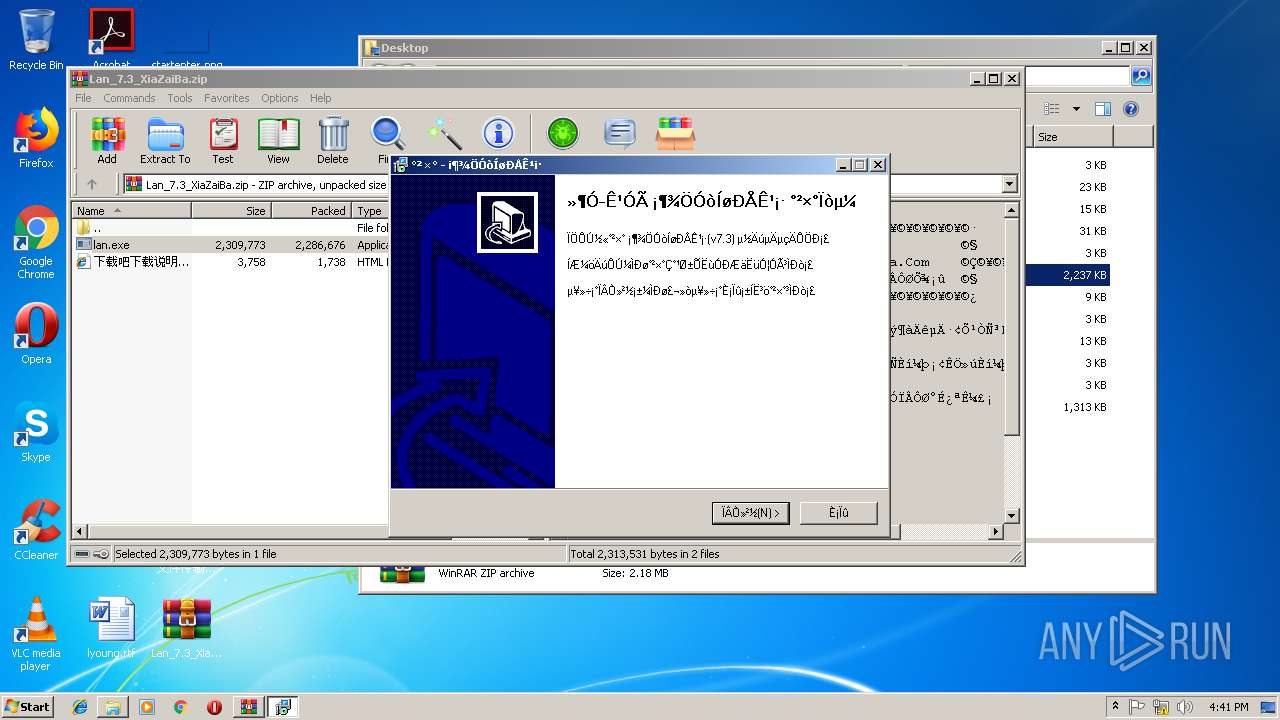1280x720 pixels.
Task: Click the Extract To toolbar icon
Action: 165,140
